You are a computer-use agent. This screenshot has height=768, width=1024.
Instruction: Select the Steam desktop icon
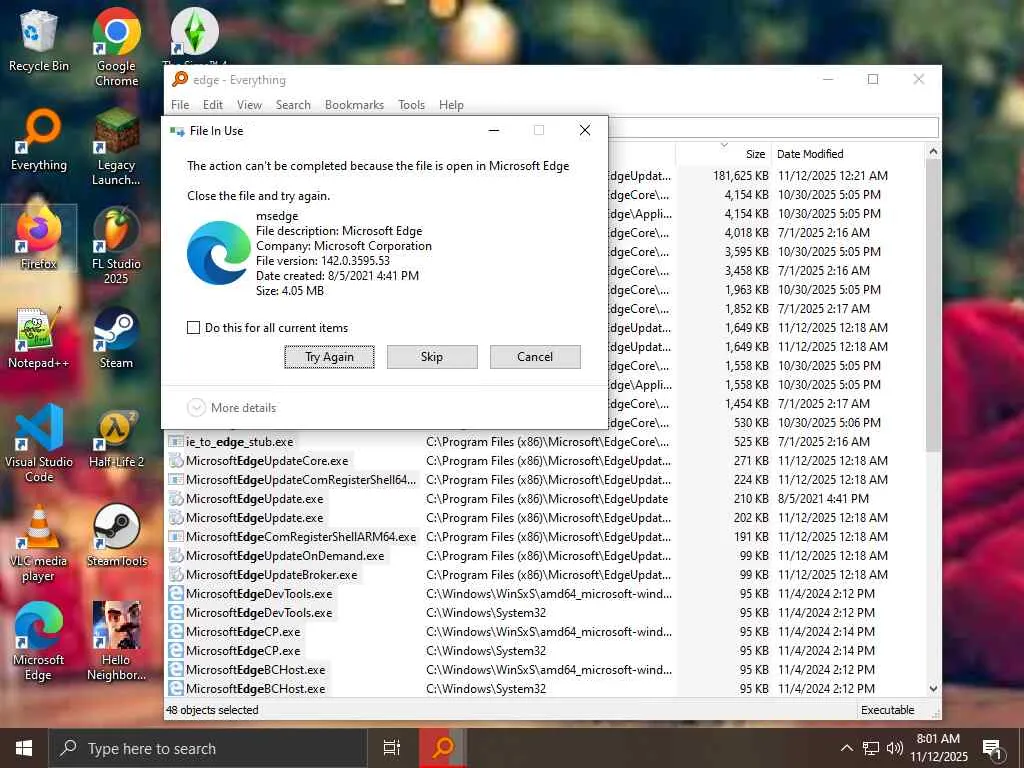pyautogui.click(x=116, y=338)
